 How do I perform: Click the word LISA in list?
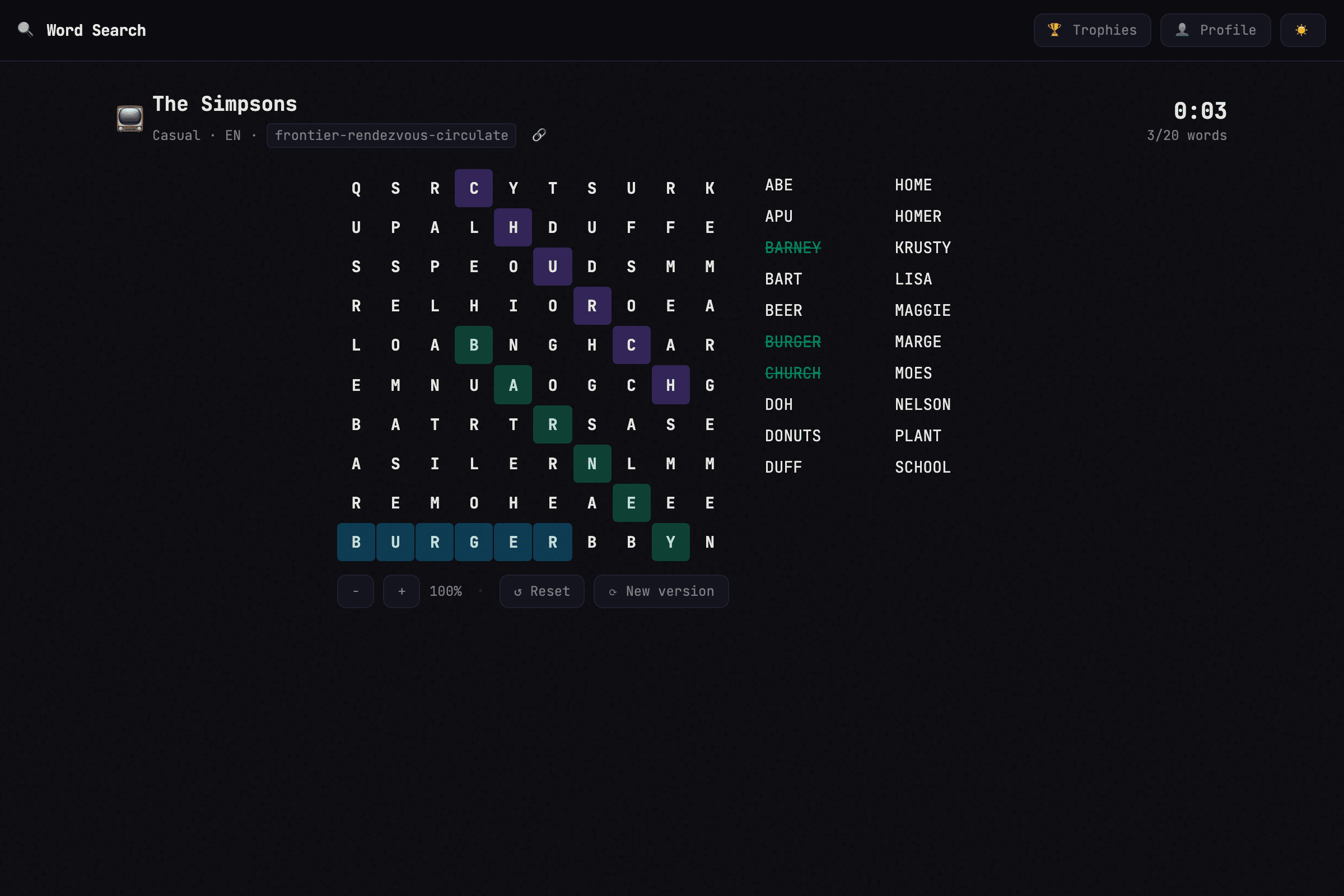[x=913, y=279]
